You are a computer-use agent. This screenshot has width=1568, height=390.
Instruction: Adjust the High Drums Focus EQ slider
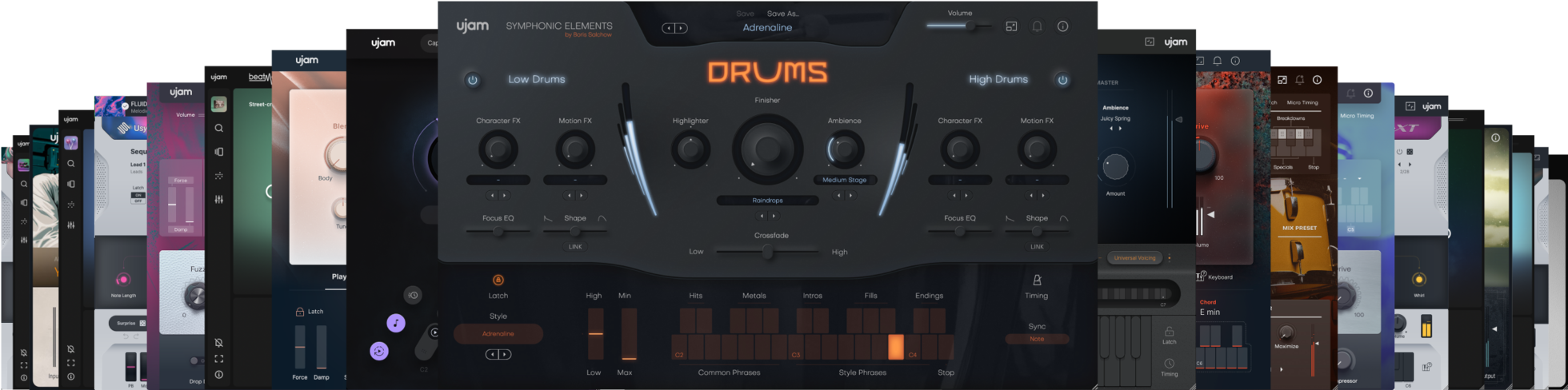tap(959, 231)
